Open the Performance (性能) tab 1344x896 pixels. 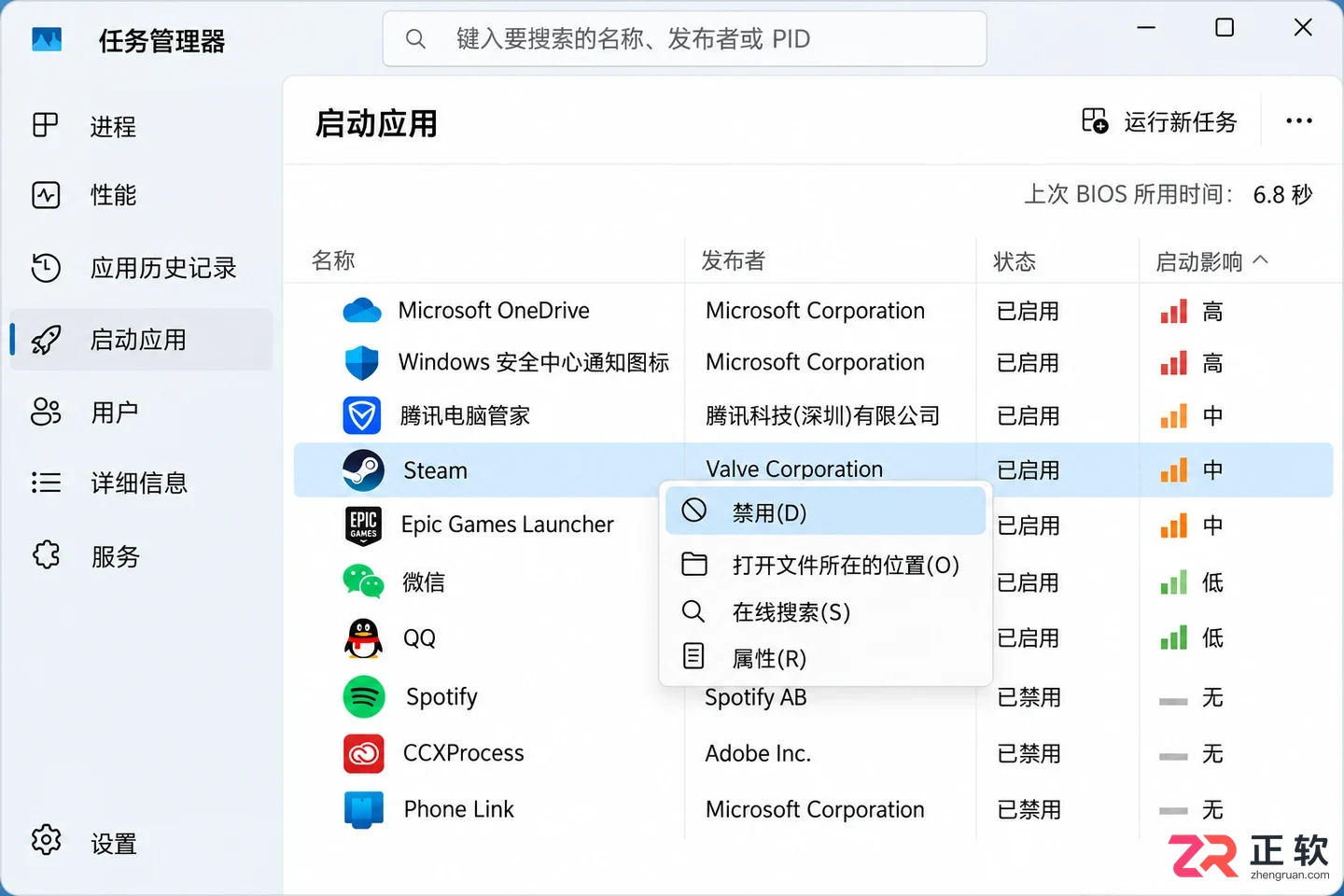141,195
